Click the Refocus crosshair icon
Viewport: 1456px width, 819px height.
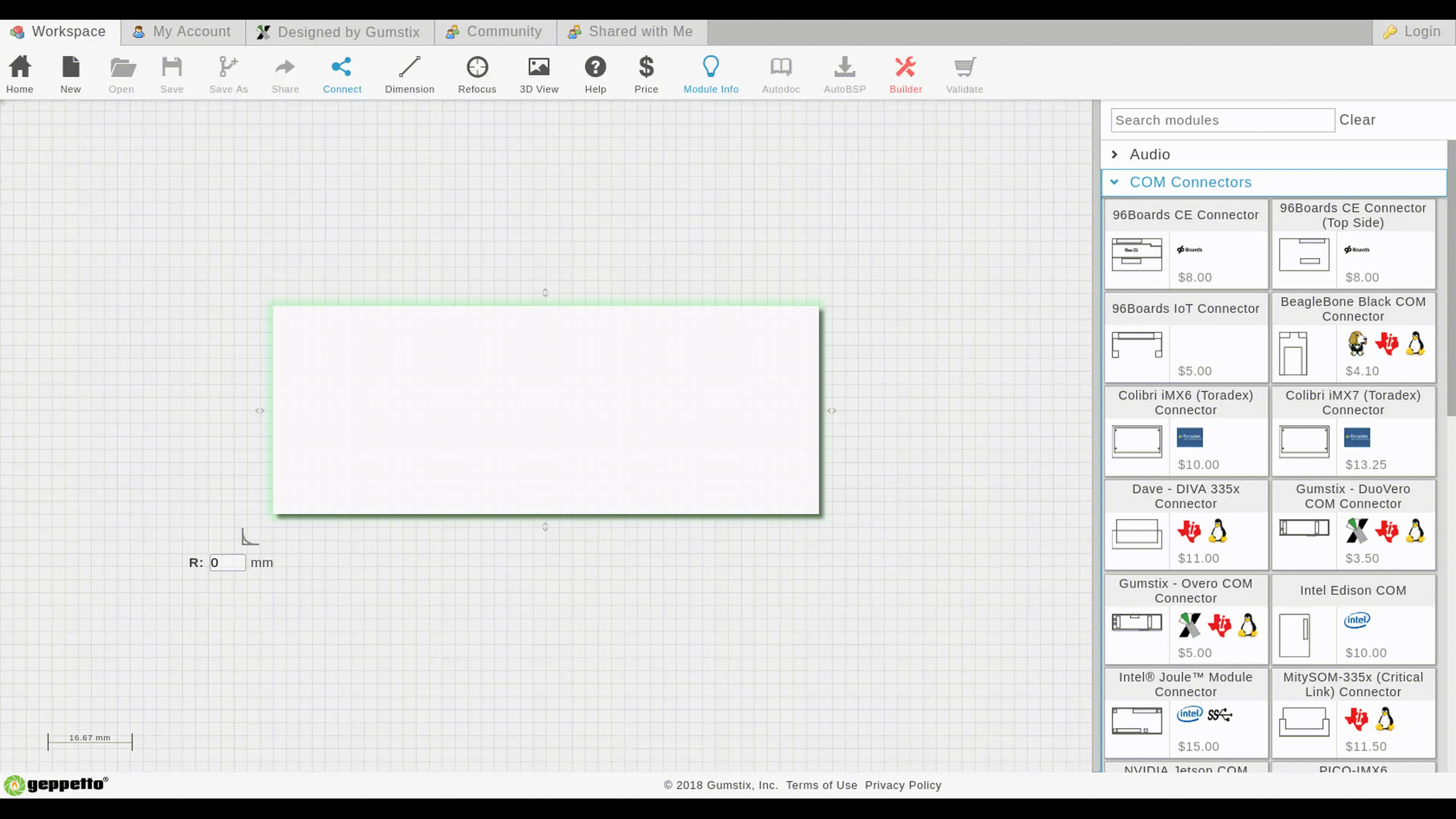(477, 74)
